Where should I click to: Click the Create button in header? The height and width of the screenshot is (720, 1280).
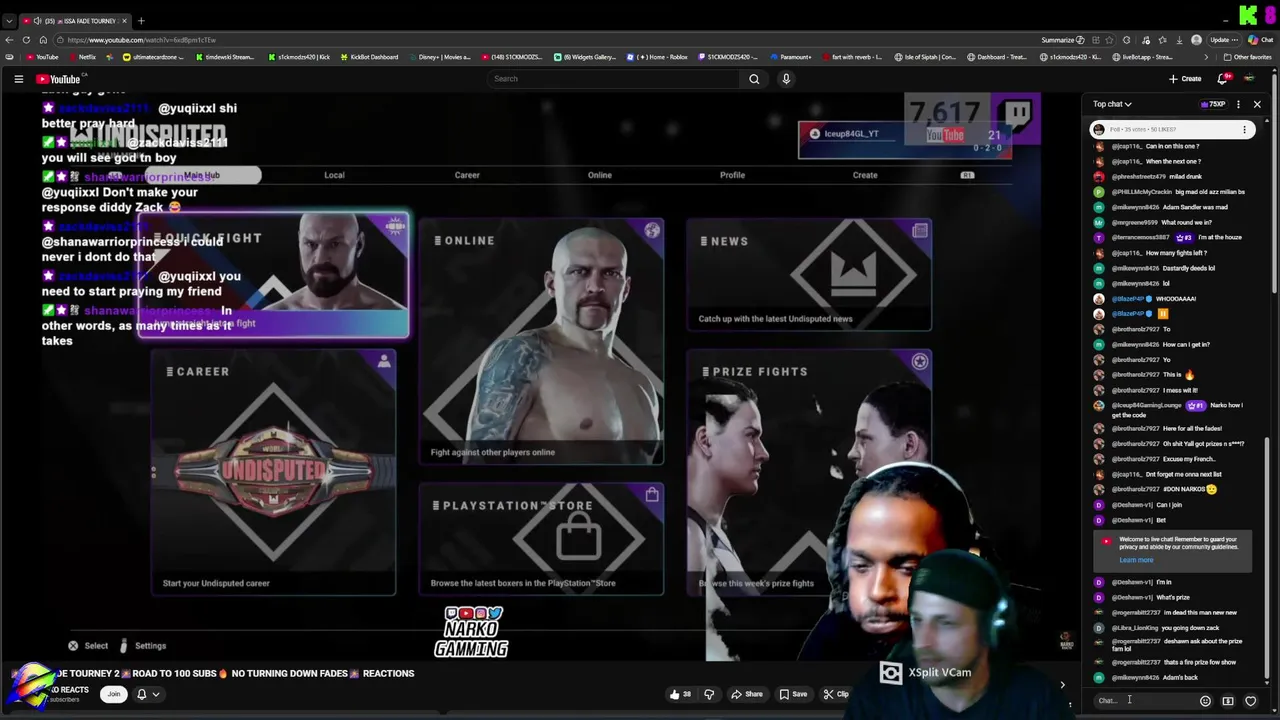(1185, 79)
